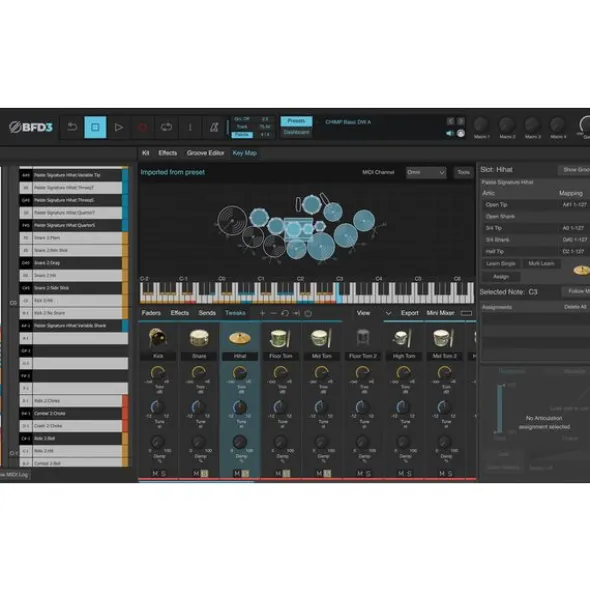The image size is (590, 591).
Task: Load next preset with right arrow
Action: [x=461, y=121]
